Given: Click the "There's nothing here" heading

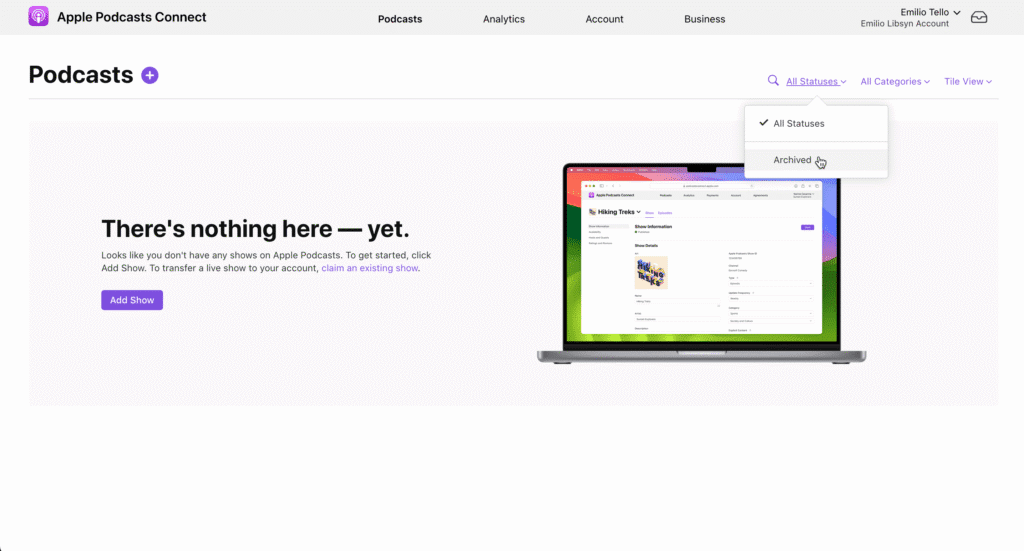Looking at the screenshot, I should tap(255, 229).
